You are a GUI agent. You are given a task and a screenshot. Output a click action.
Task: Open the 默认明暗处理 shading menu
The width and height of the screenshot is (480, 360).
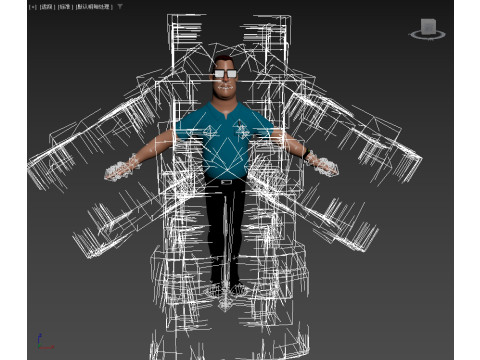tap(94, 7)
